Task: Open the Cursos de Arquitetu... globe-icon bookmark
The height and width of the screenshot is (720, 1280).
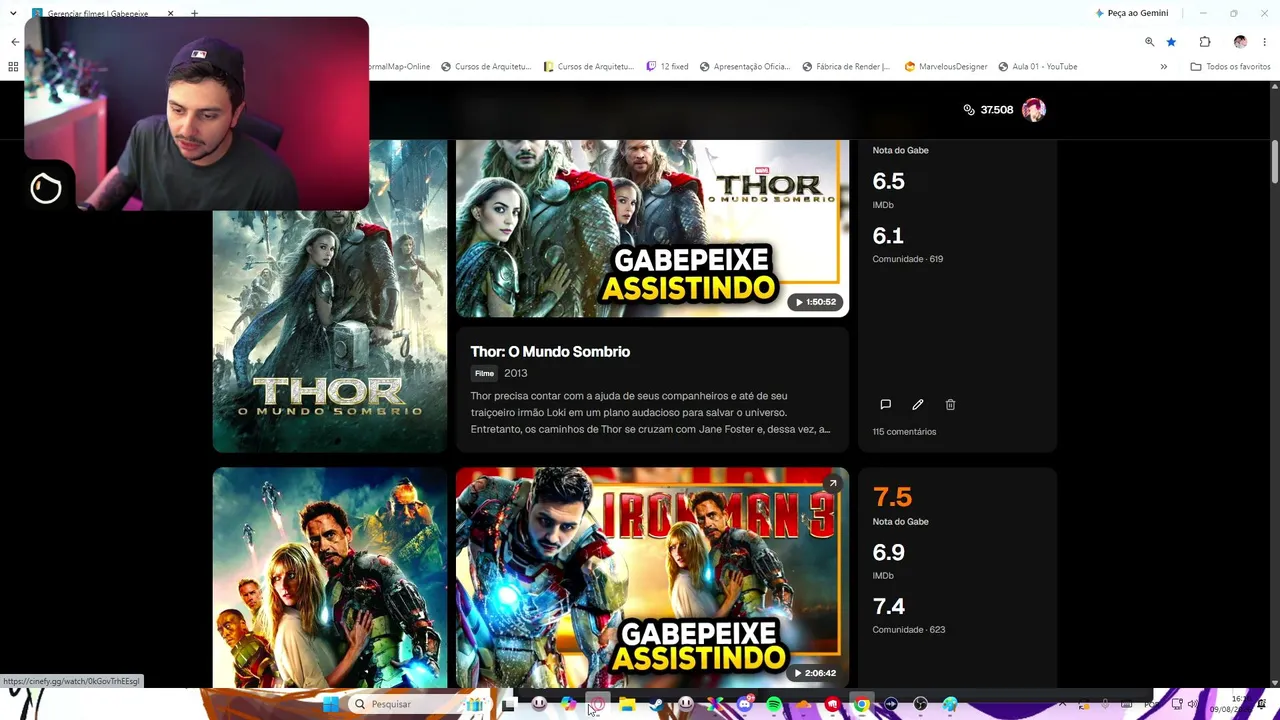Action: (x=486, y=67)
